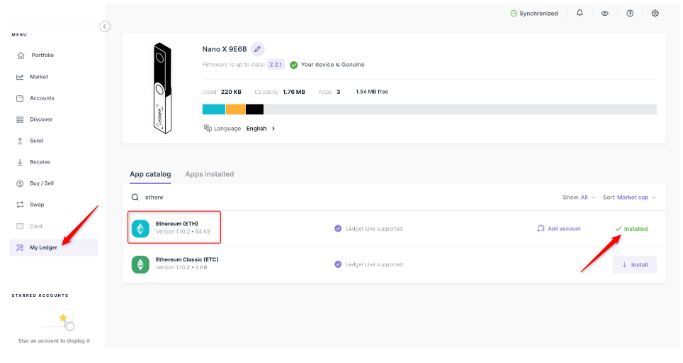The width and height of the screenshot is (683, 363).
Task: Open help question mark icon
Action: (630, 14)
